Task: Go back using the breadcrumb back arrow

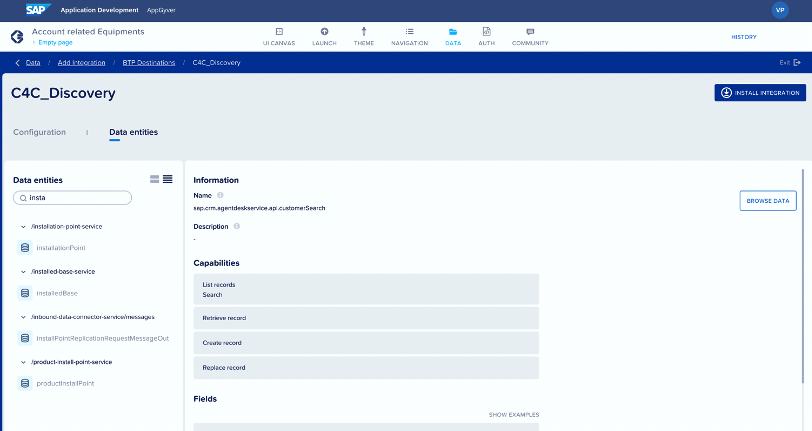Action: (18, 63)
